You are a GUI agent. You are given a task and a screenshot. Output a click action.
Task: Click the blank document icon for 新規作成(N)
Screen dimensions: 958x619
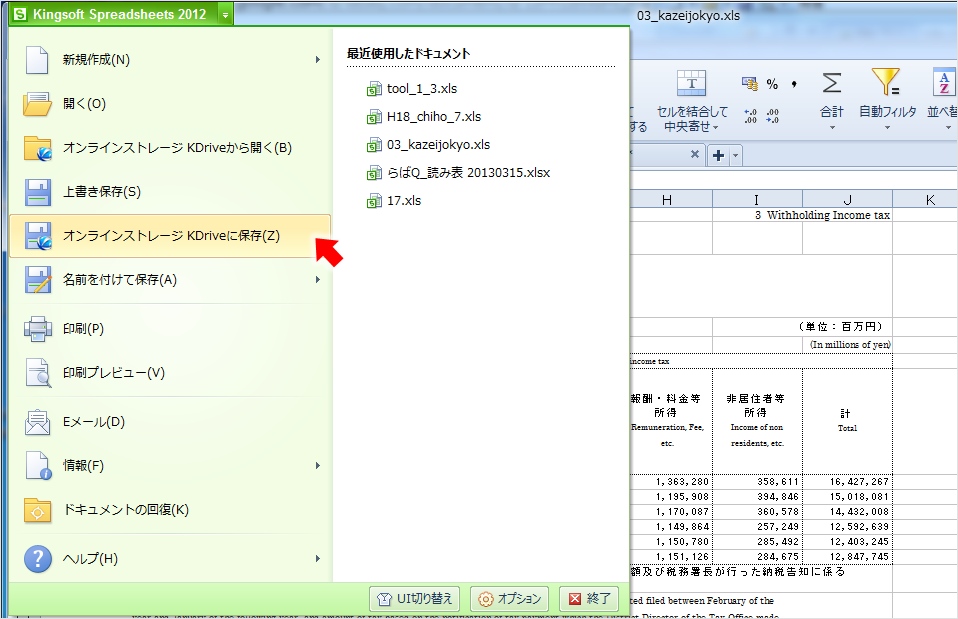37,60
